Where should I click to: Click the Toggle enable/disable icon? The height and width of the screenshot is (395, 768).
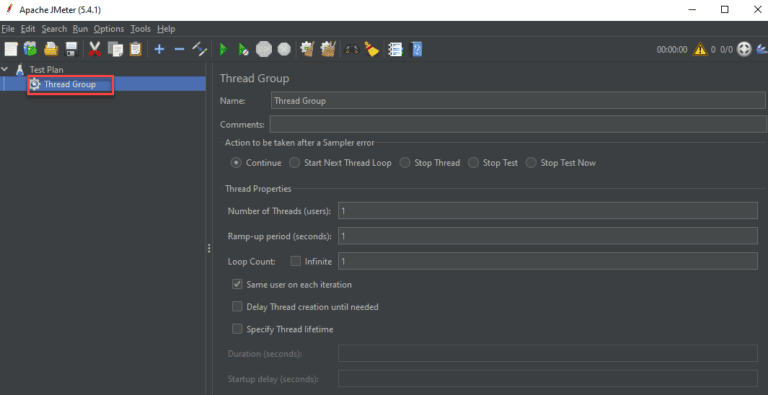pos(199,49)
